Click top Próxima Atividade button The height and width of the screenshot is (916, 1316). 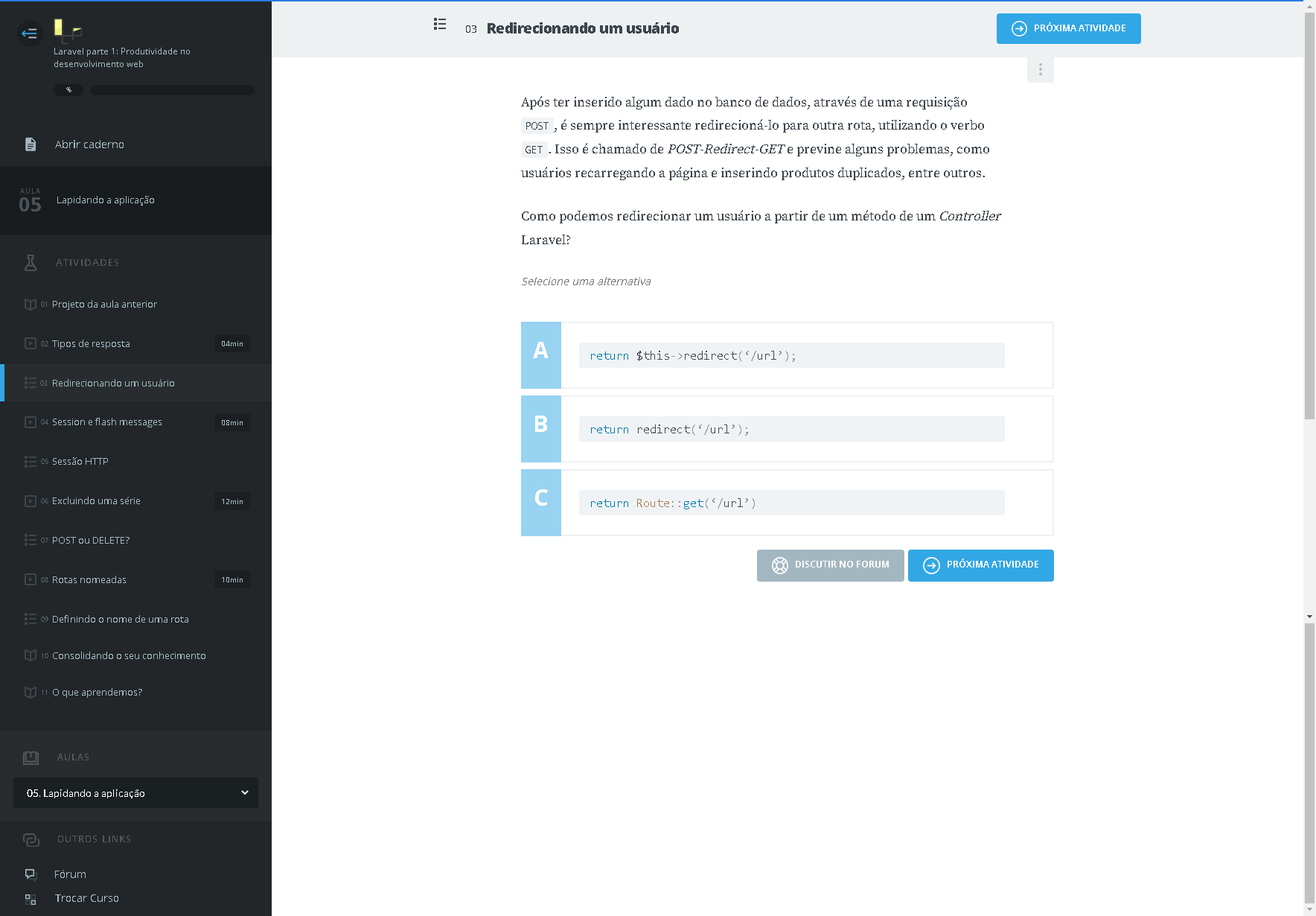1068,29
